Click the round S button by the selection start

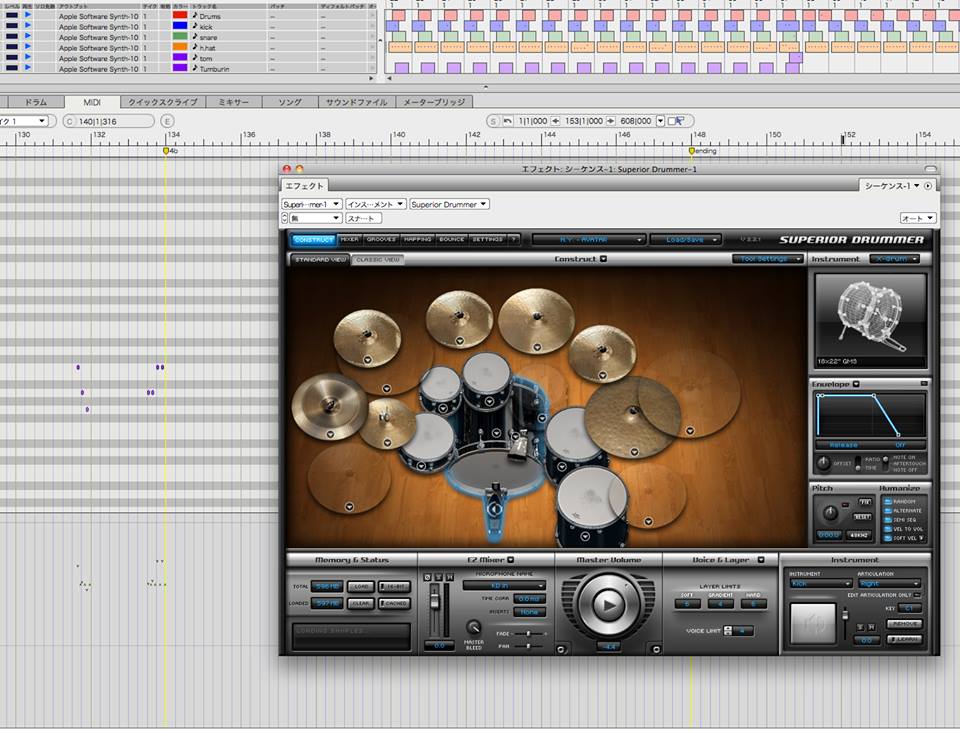tap(493, 121)
